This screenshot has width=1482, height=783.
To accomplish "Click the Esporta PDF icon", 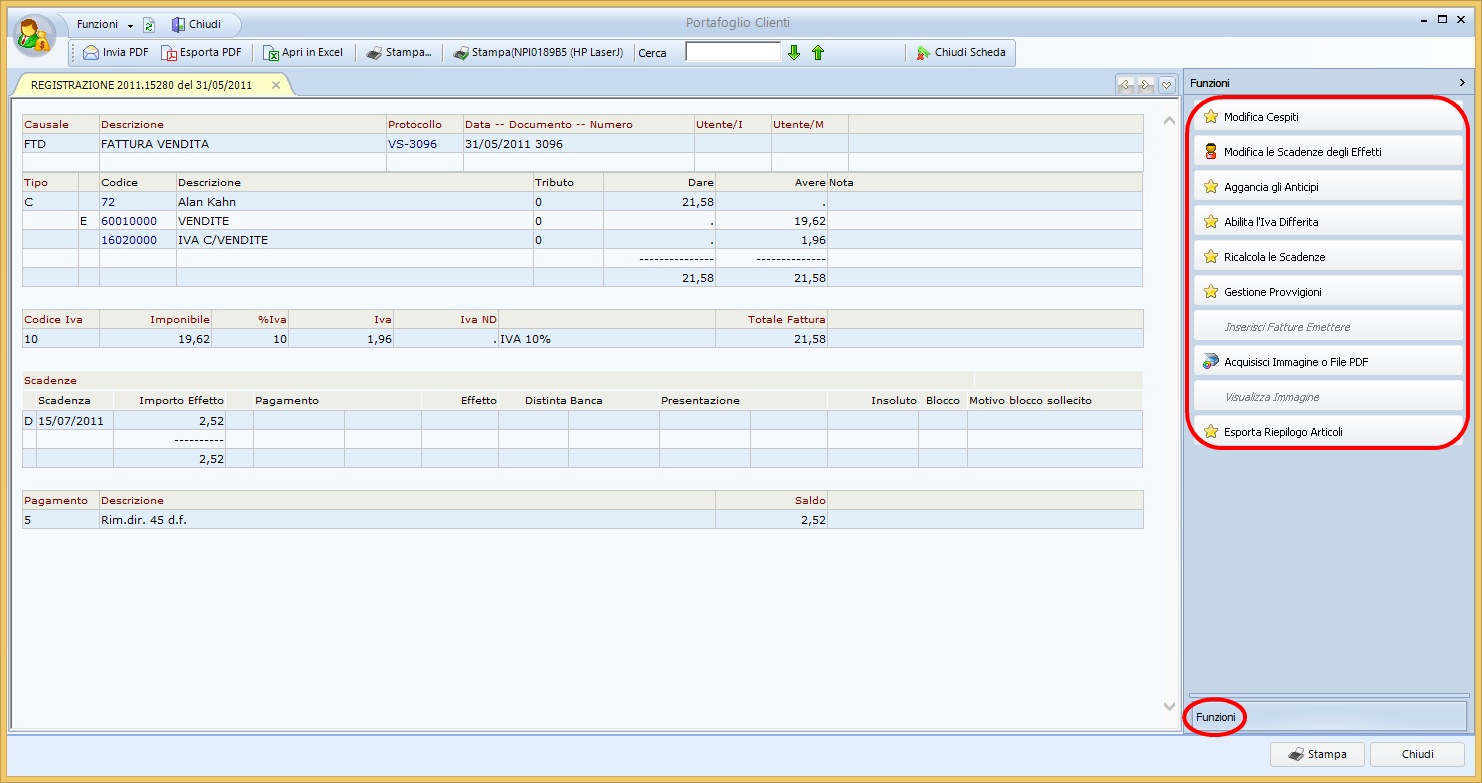I will point(169,53).
